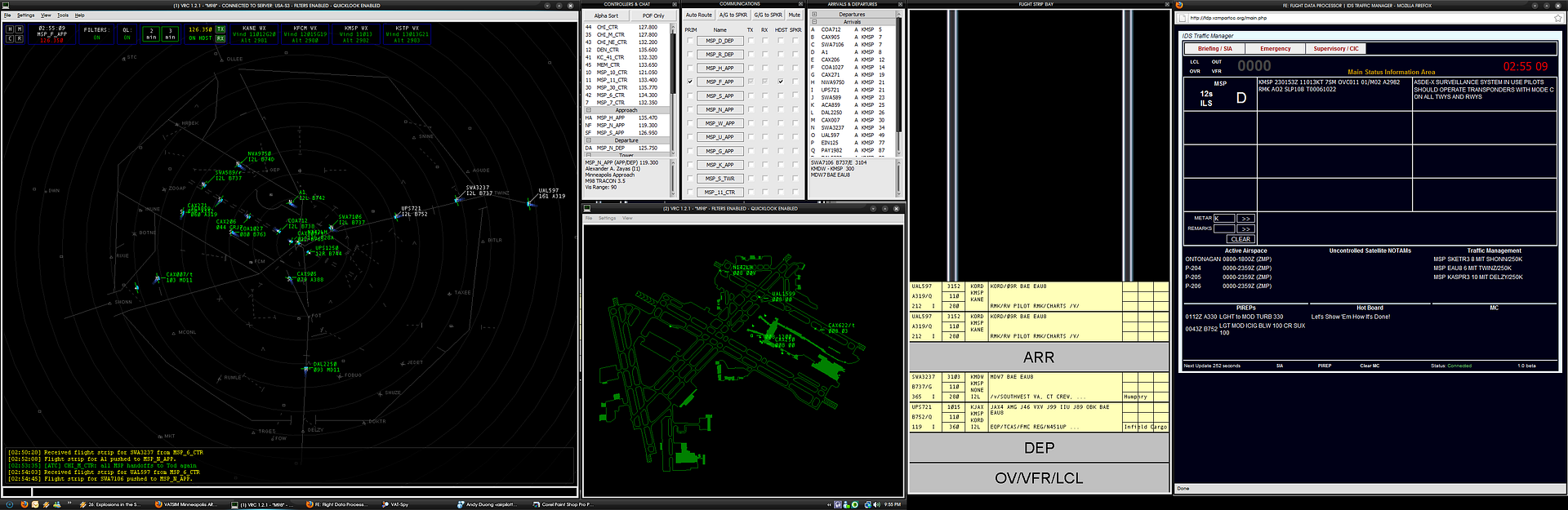Open the Settings menu in VRC

click(26, 16)
